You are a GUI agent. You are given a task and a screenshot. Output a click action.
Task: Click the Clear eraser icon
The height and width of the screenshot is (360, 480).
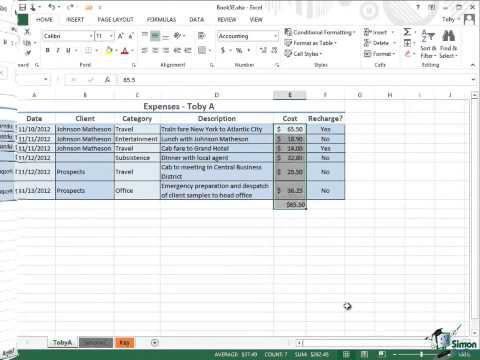click(x=408, y=54)
